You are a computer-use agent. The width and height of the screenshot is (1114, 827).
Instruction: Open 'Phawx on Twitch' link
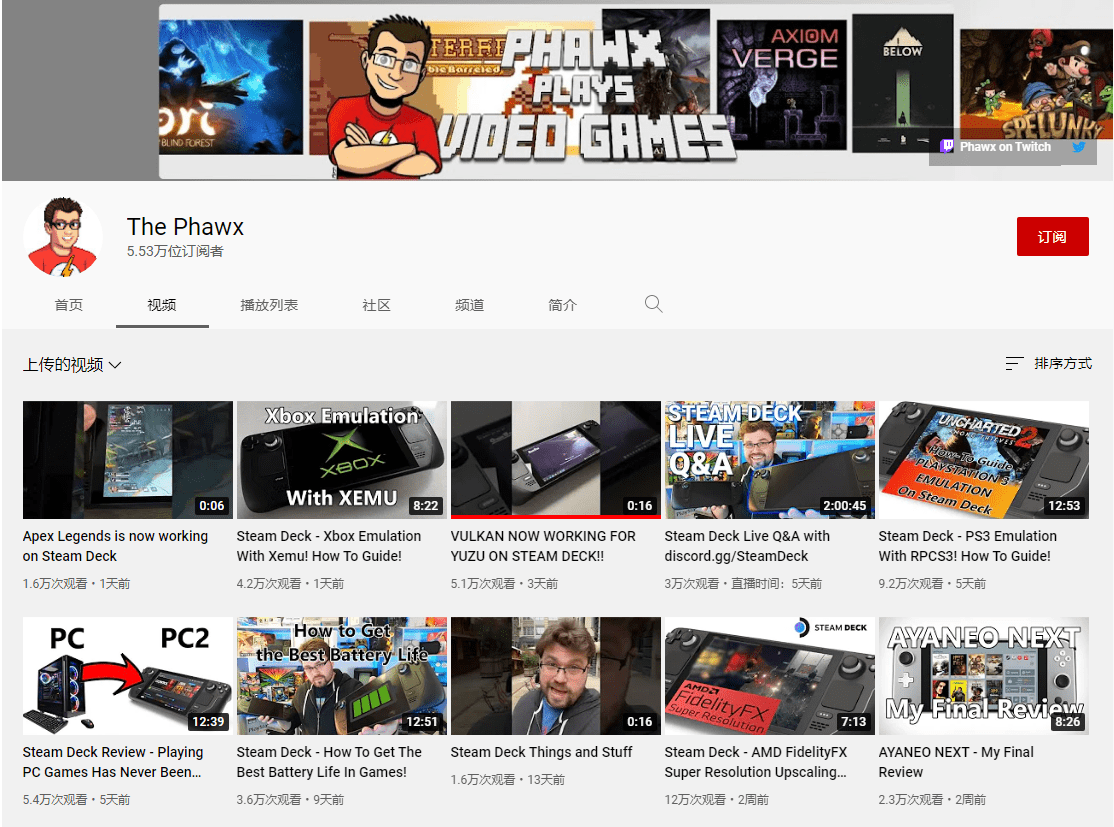click(1005, 147)
